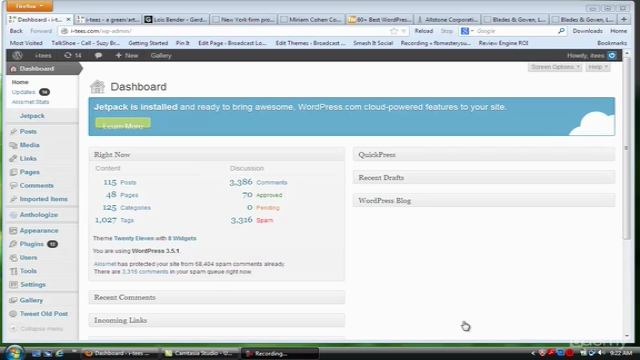Close the Dashboard browser tab
The height and width of the screenshot is (360, 640).
(69, 19)
